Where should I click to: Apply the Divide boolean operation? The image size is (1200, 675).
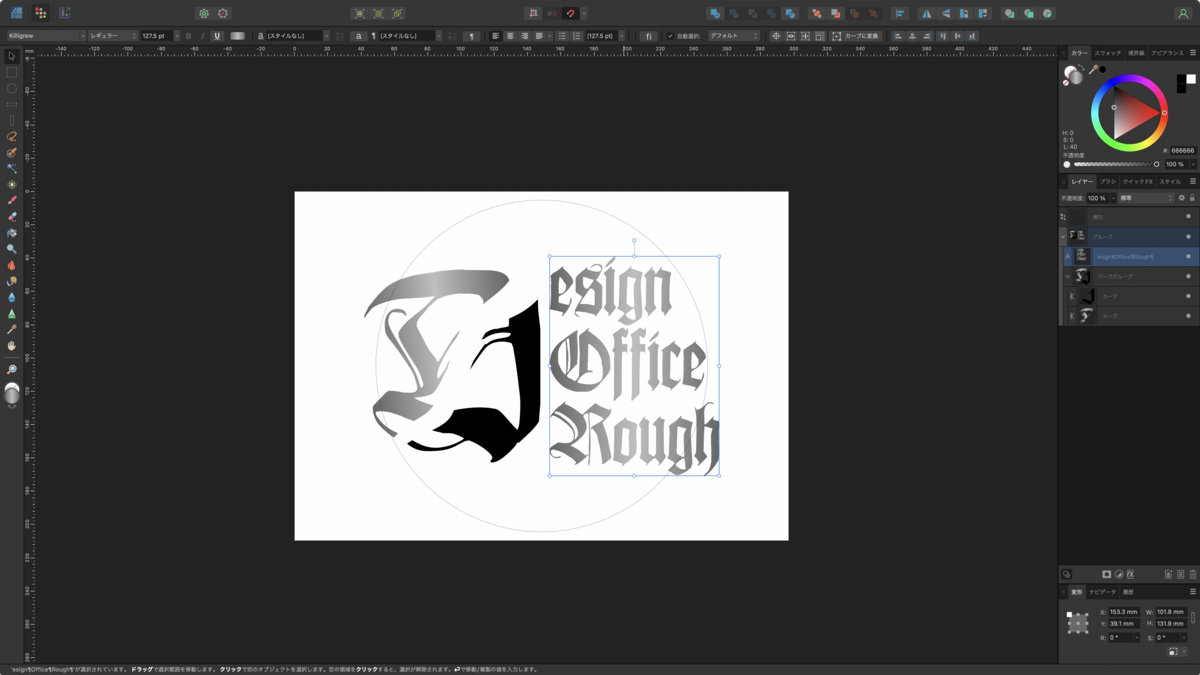pos(790,13)
